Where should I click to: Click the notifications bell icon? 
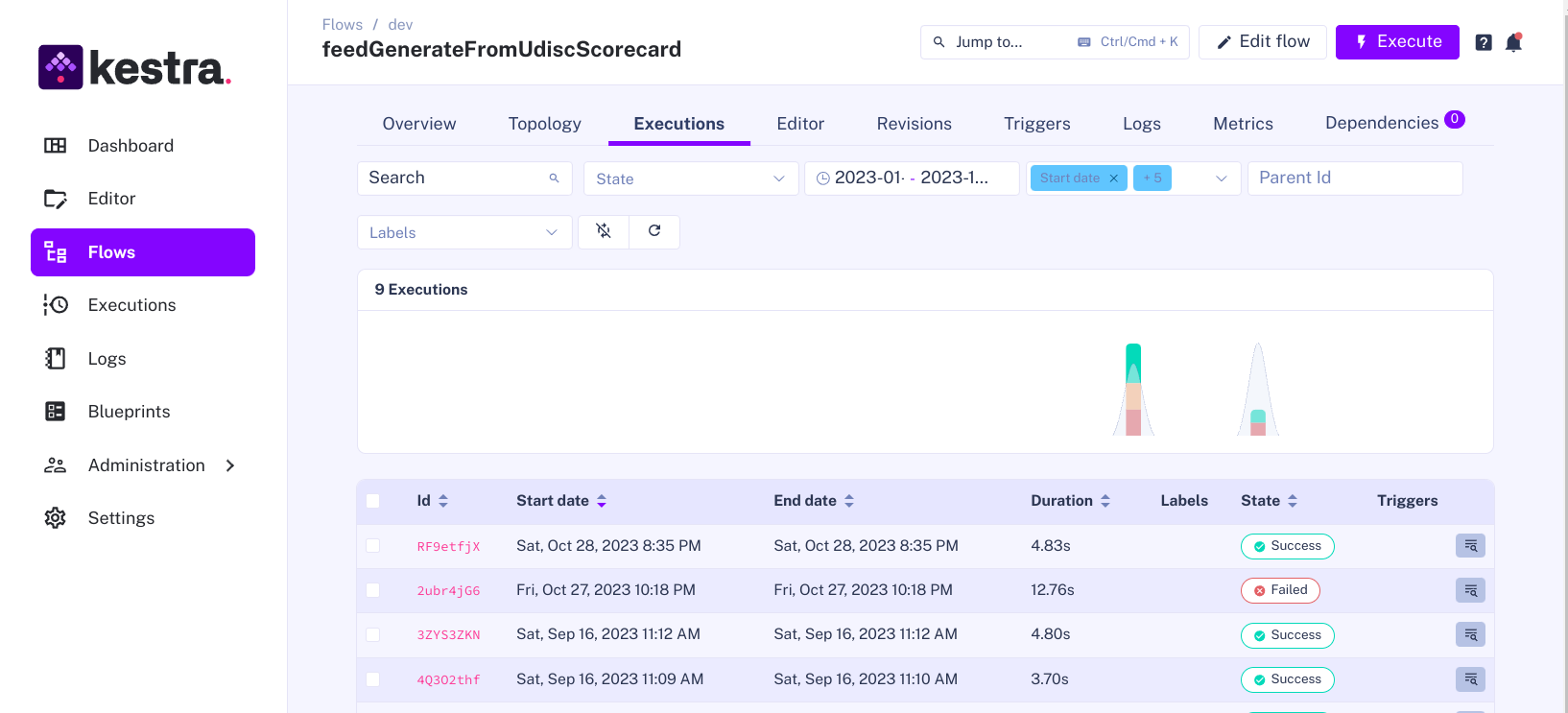[x=1513, y=42]
